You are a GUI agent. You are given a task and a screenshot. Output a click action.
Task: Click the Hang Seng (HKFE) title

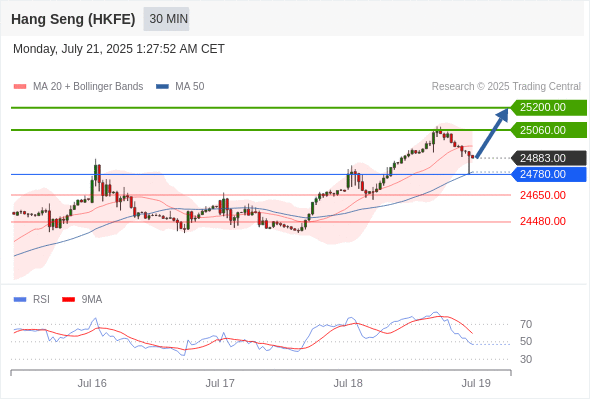coord(73,19)
